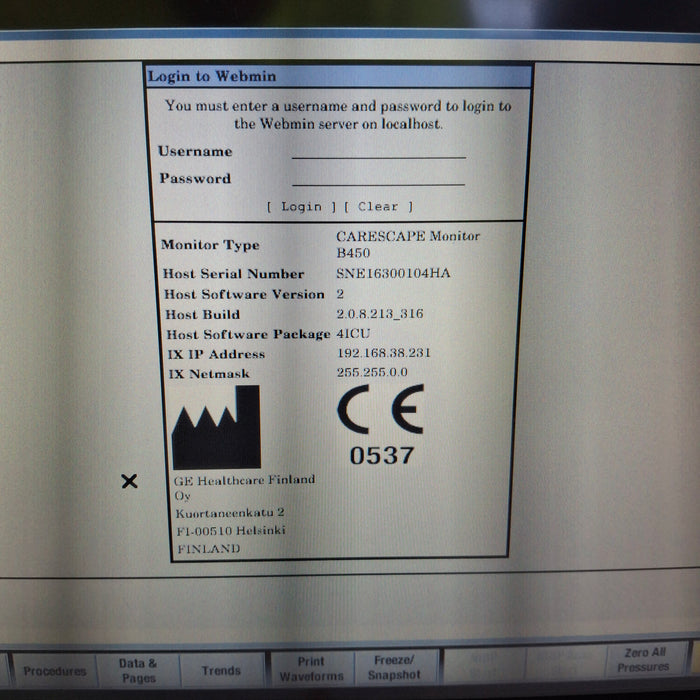Image resolution: width=700 pixels, height=700 pixels.
Task: Select Print Waveforms key
Action: coord(311,669)
